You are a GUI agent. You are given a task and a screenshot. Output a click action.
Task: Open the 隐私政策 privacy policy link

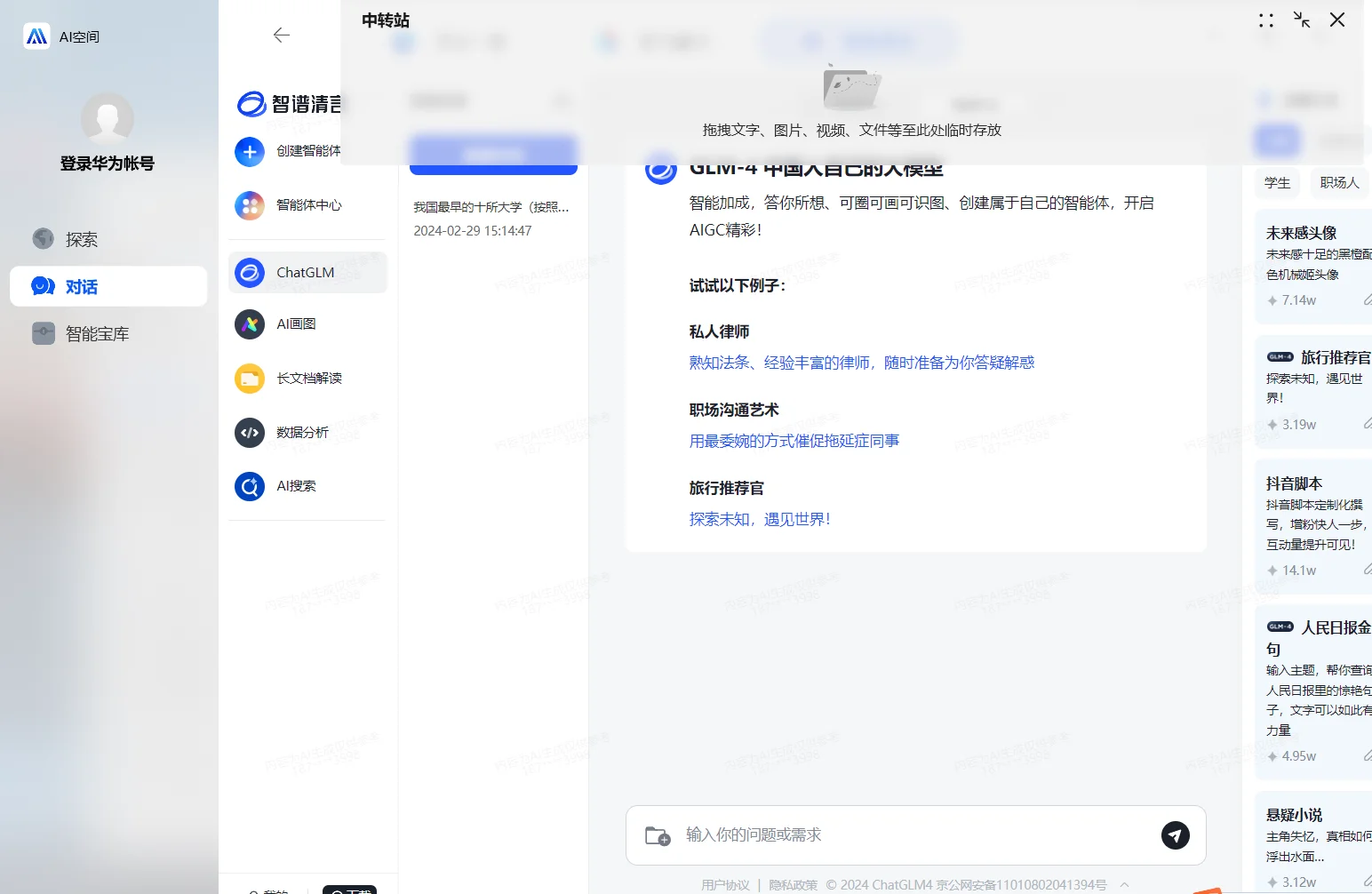click(x=792, y=884)
